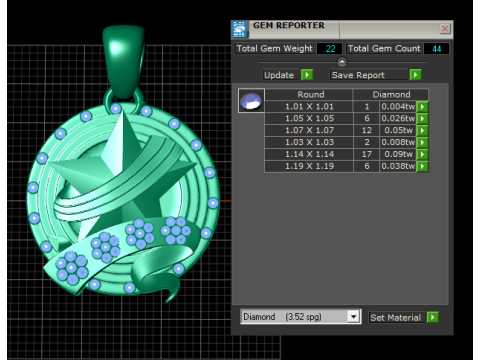Screen dimensions: 480x360
Task: Select the 1.05 X 1.05 size cell
Action: click(x=309, y=119)
